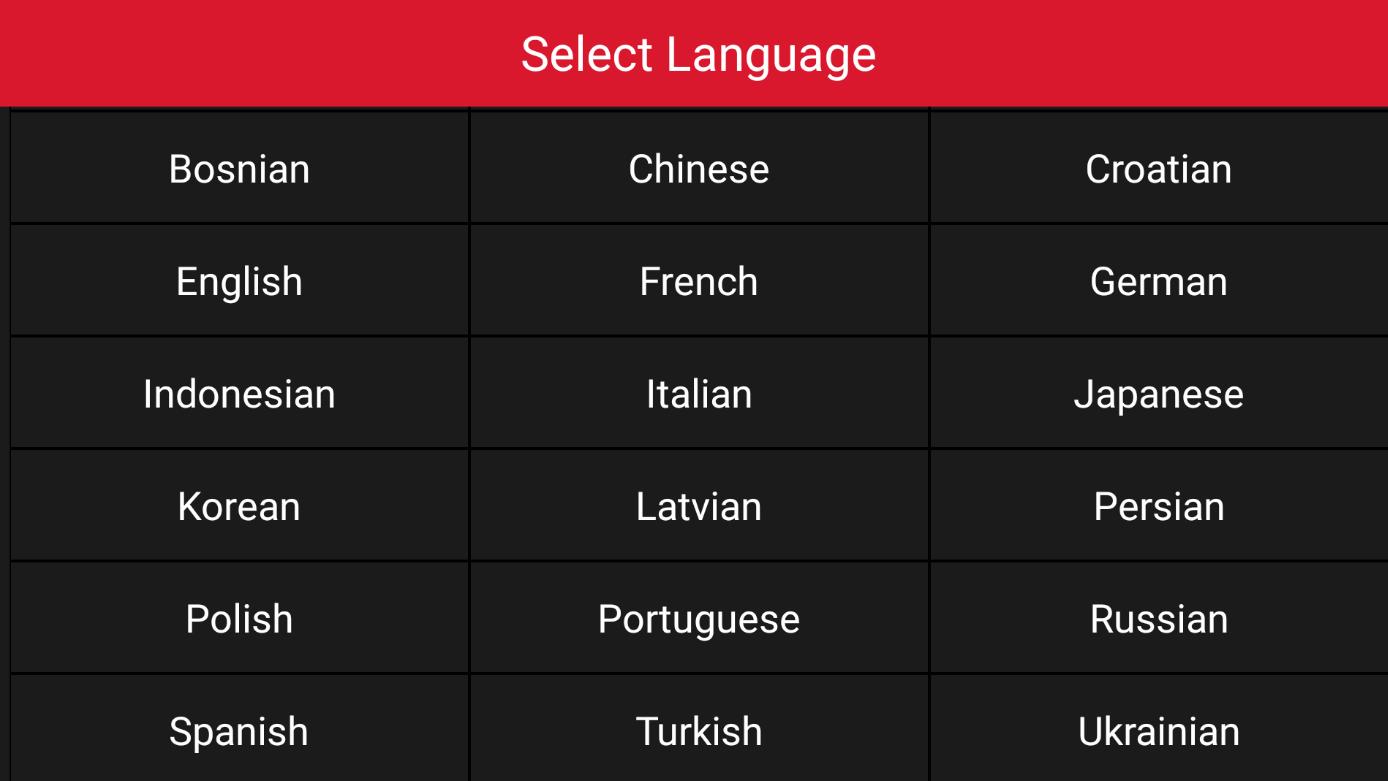Choose Ukrainian as the language

1158,731
